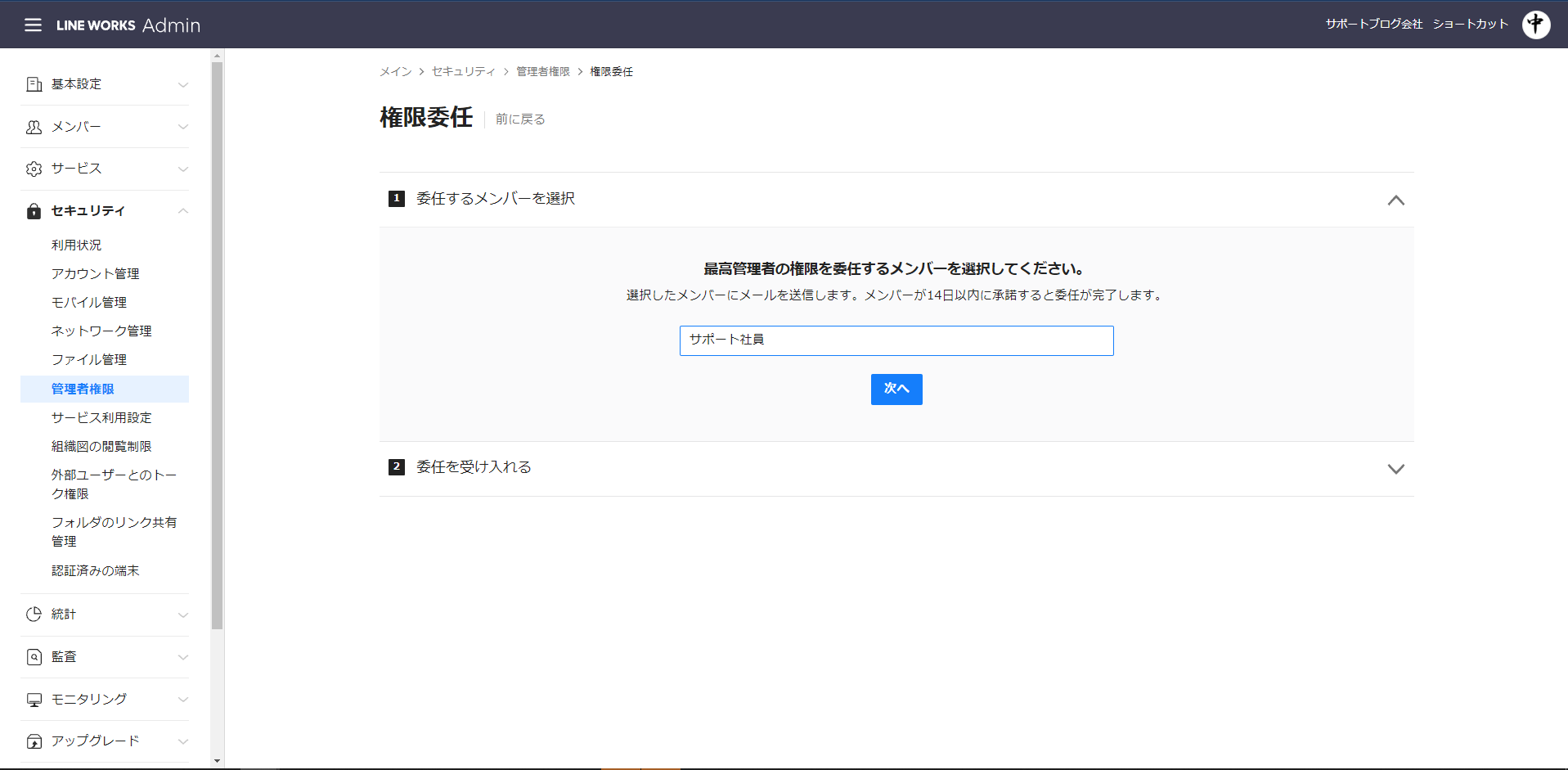Click the sidebar vertical scrollbar
Screen dimensions: 1568x770
217,344
